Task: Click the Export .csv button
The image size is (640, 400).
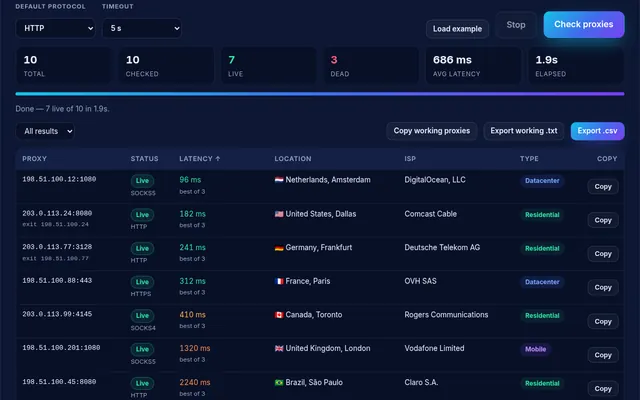Action: point(597,131)
